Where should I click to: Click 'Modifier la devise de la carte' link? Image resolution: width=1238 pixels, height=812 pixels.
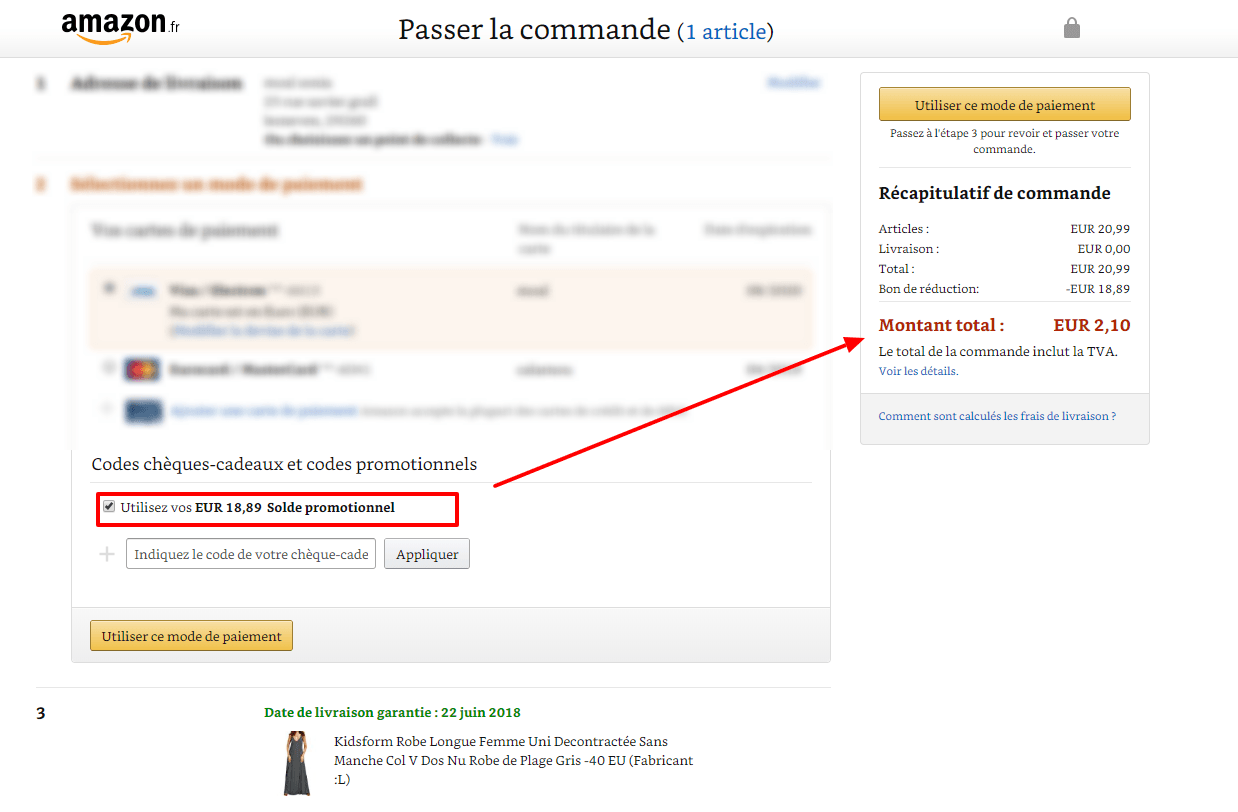tap(263, 330)
